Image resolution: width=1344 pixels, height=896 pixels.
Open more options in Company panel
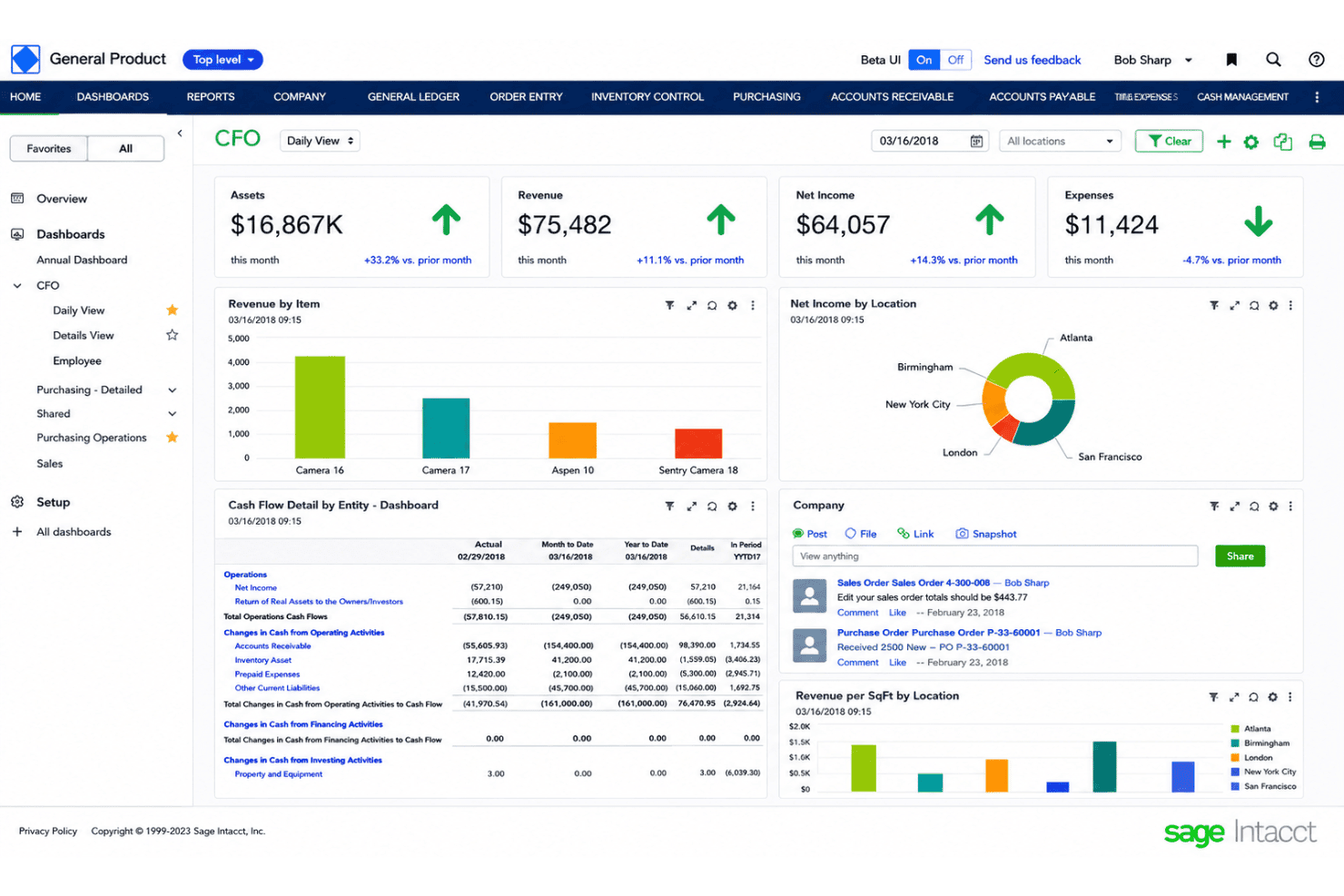pos(1290,507)
